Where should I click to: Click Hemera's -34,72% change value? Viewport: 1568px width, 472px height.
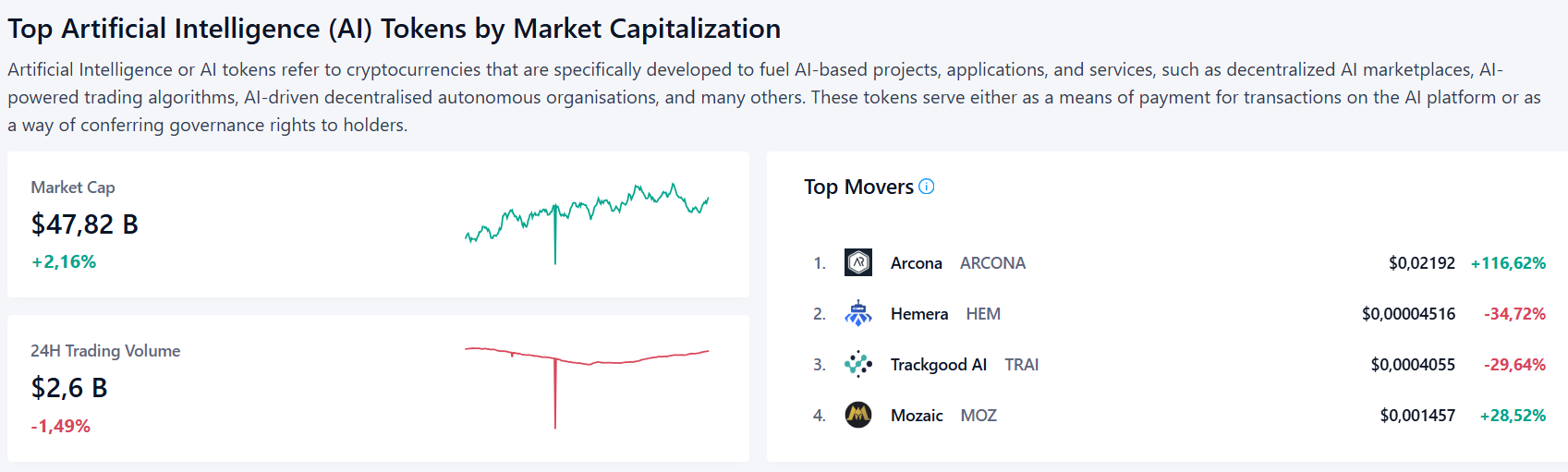point(1514,314)
